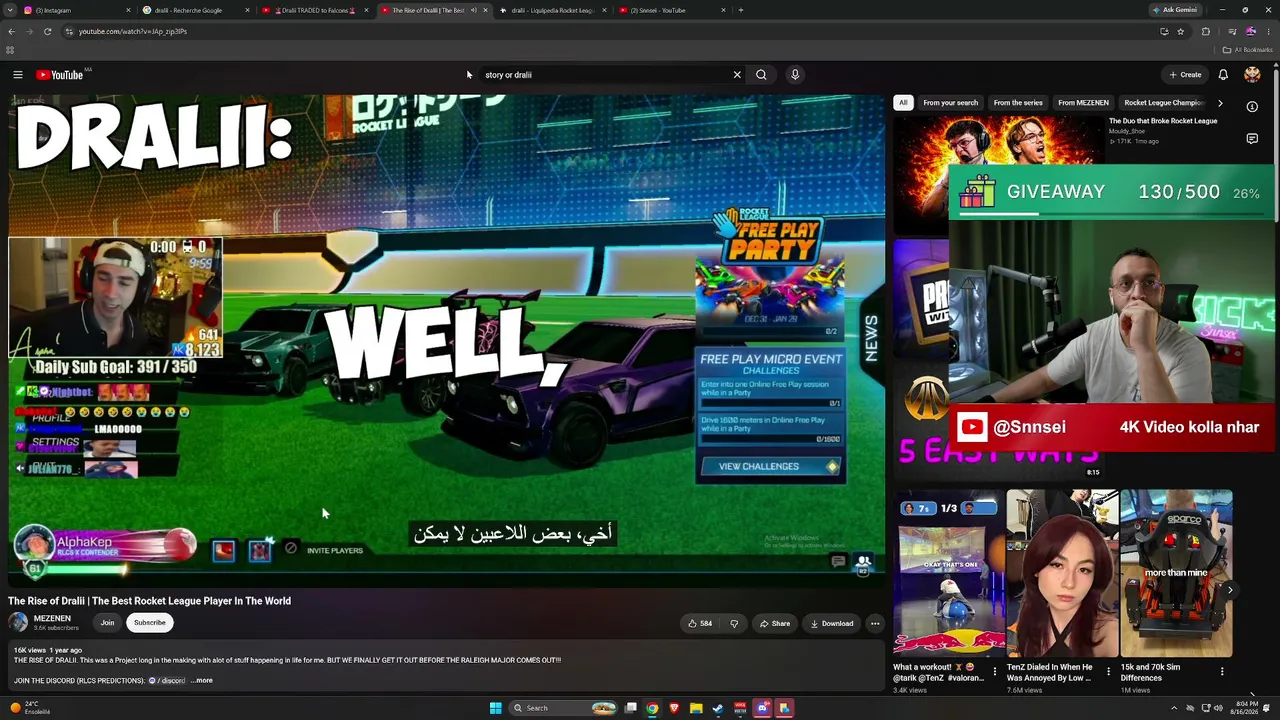Select the 'From your search' chip
Image resolution: width=1280 pixels, height=720 pixels.
coord(950,103)
